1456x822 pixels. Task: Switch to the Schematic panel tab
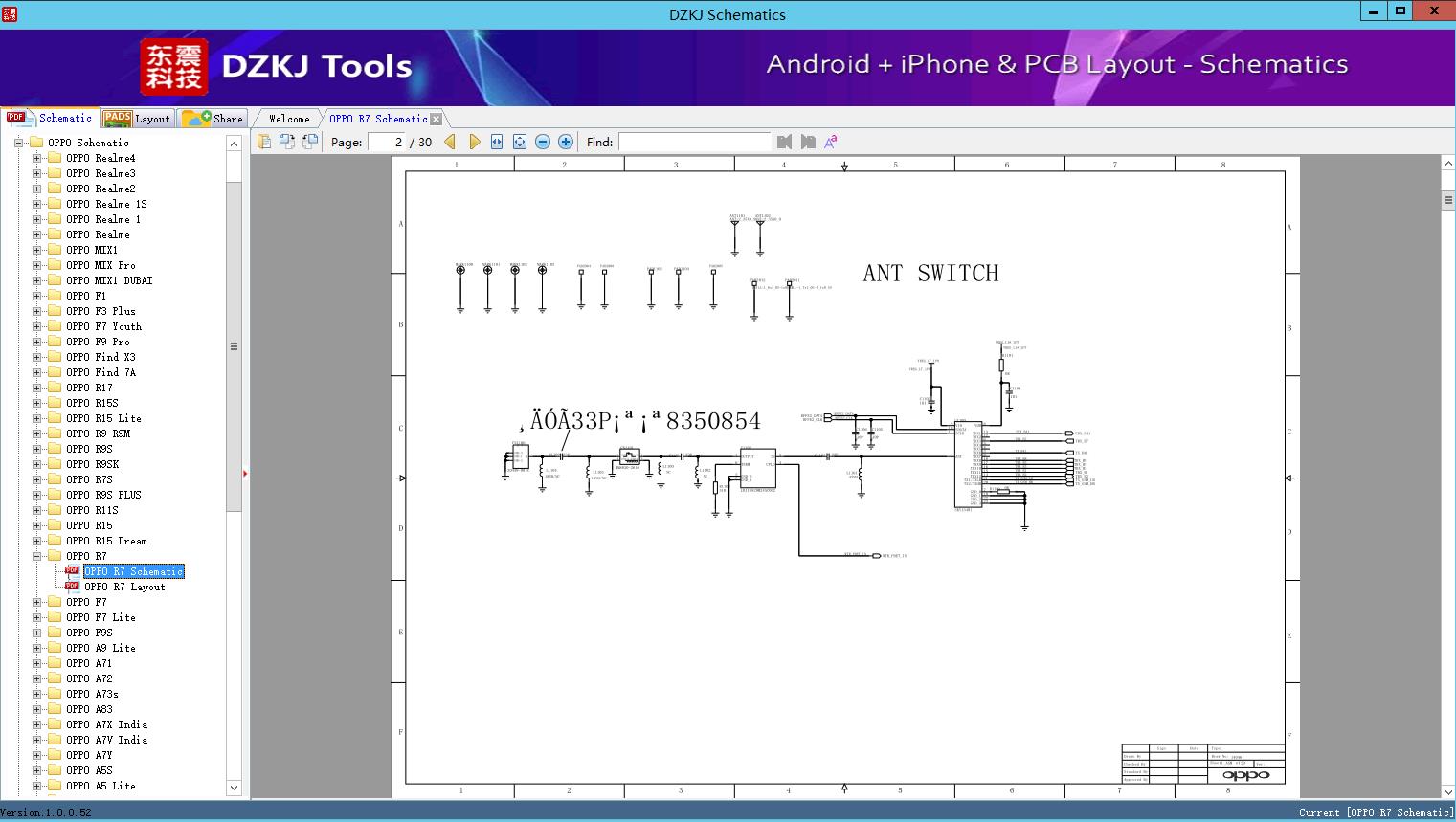click(x=50, y=118)
